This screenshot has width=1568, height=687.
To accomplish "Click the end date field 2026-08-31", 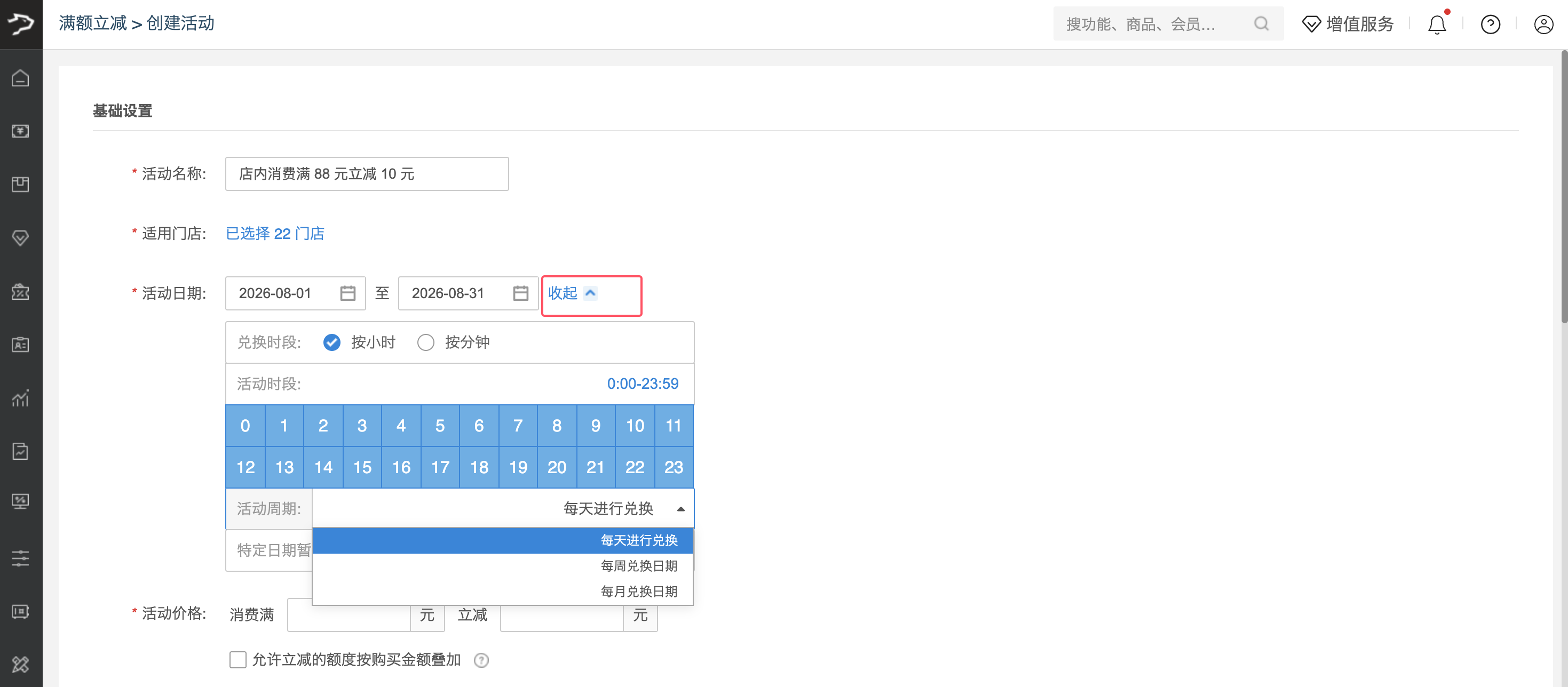I will (x=468, y=293).
